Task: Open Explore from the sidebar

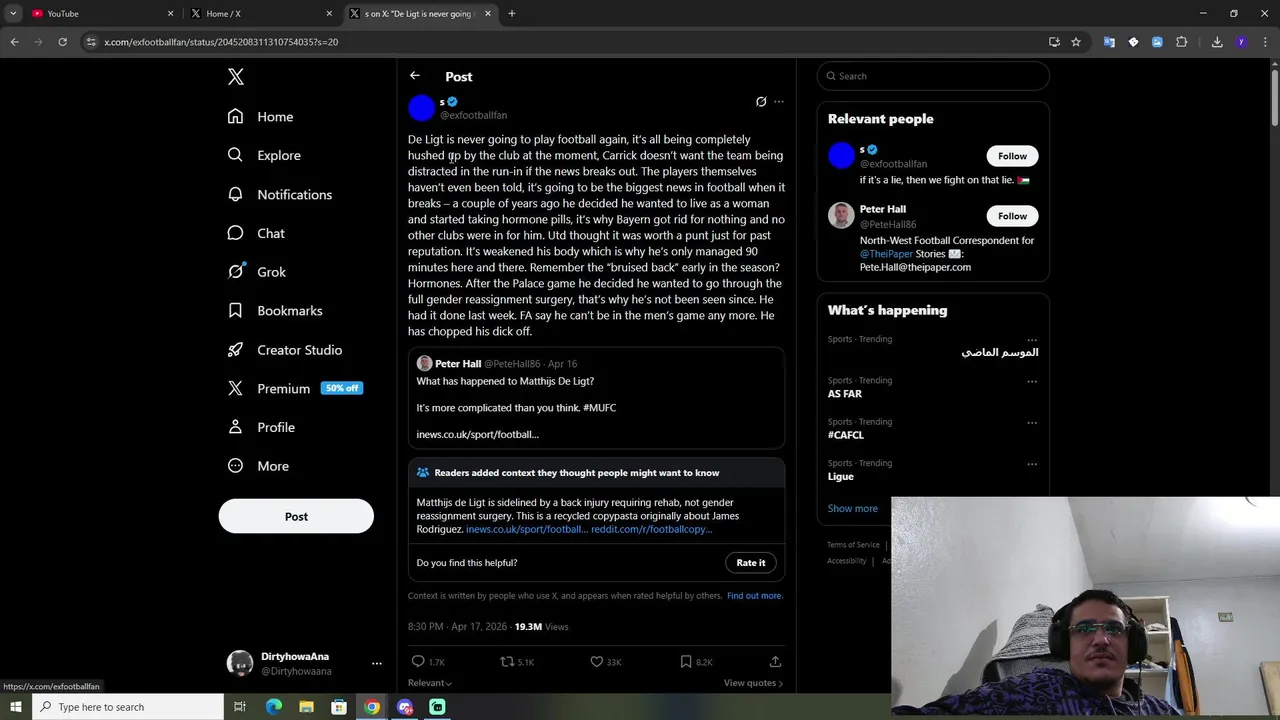Action: coord(264,155)
